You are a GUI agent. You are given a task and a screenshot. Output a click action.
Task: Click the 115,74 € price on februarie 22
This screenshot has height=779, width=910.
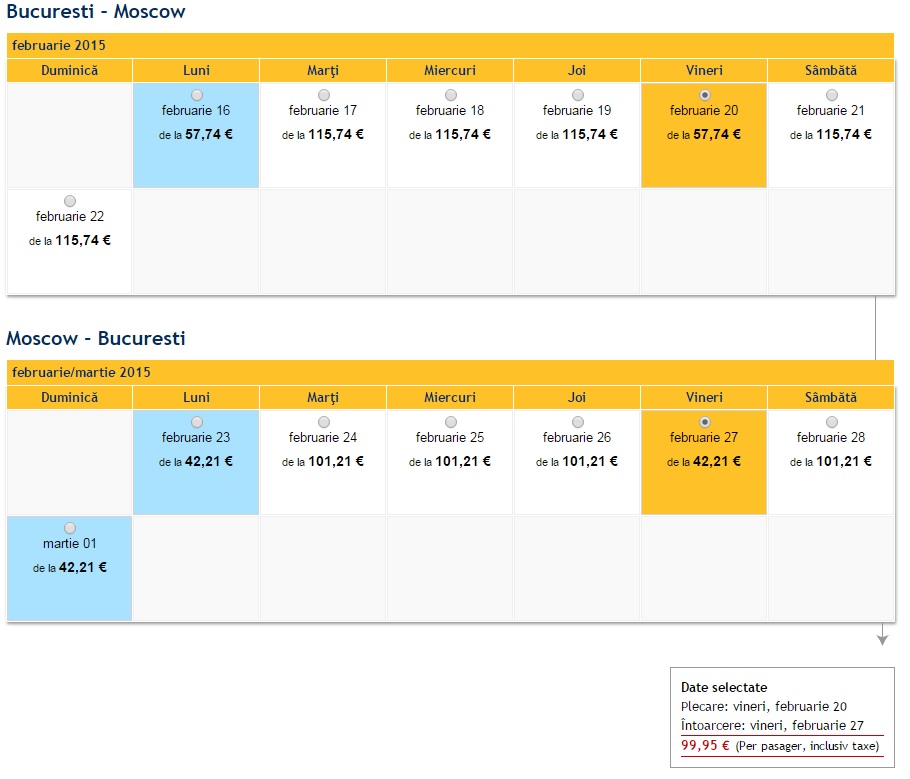pos(82,240)
